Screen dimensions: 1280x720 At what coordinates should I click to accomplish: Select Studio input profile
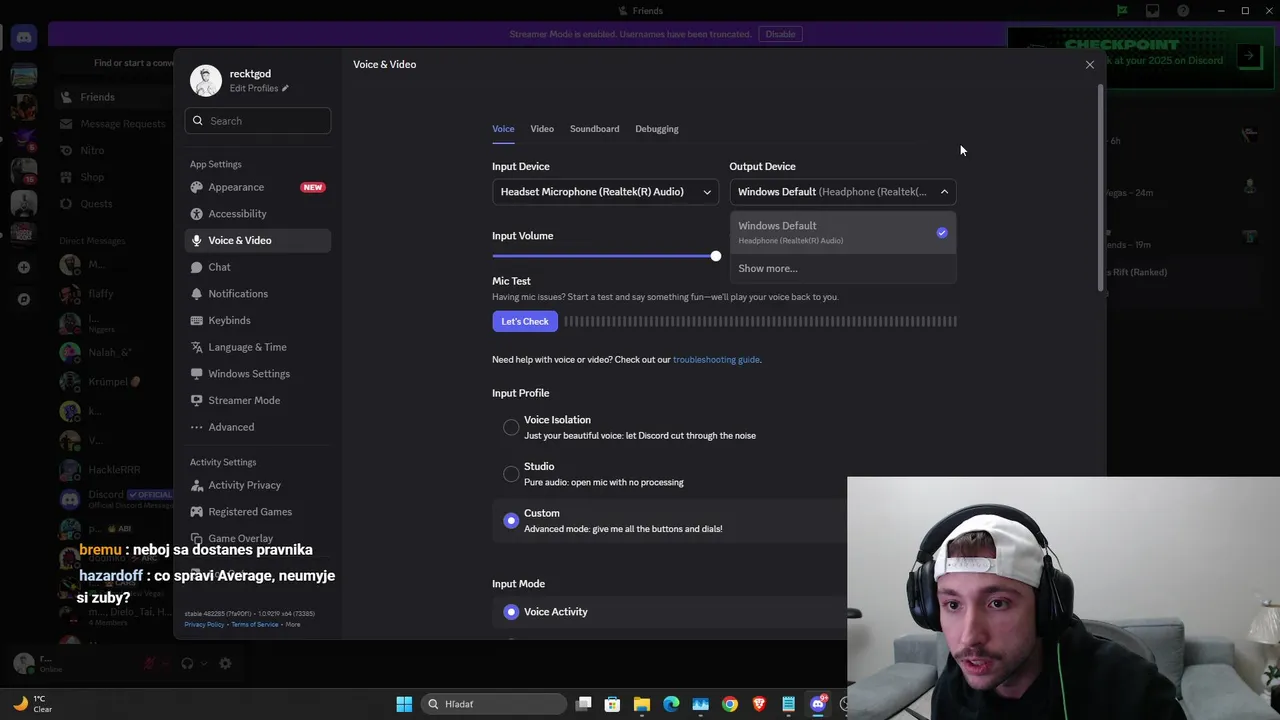(x=511, y=474)
